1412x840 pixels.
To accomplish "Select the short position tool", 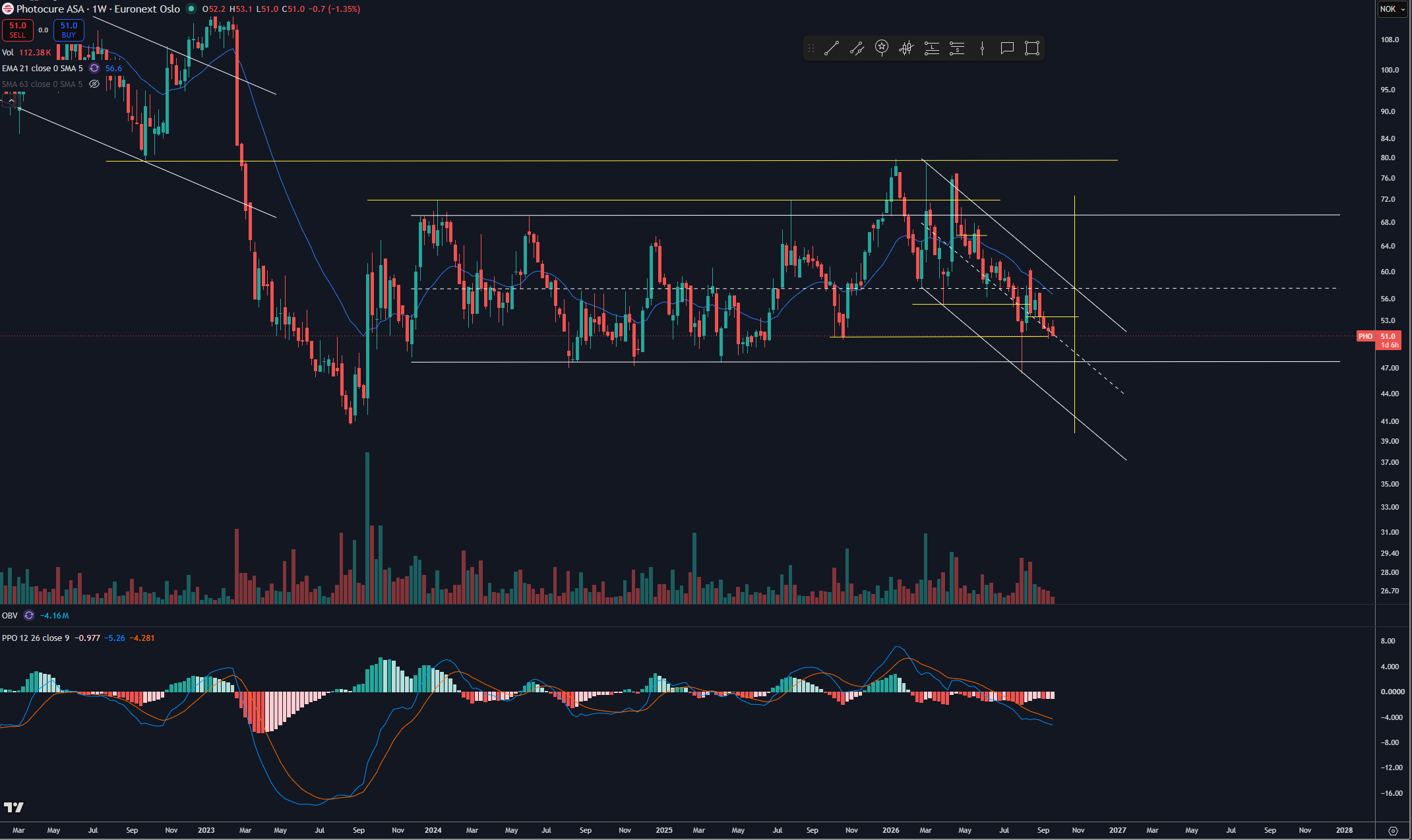I will click(957, 48).
